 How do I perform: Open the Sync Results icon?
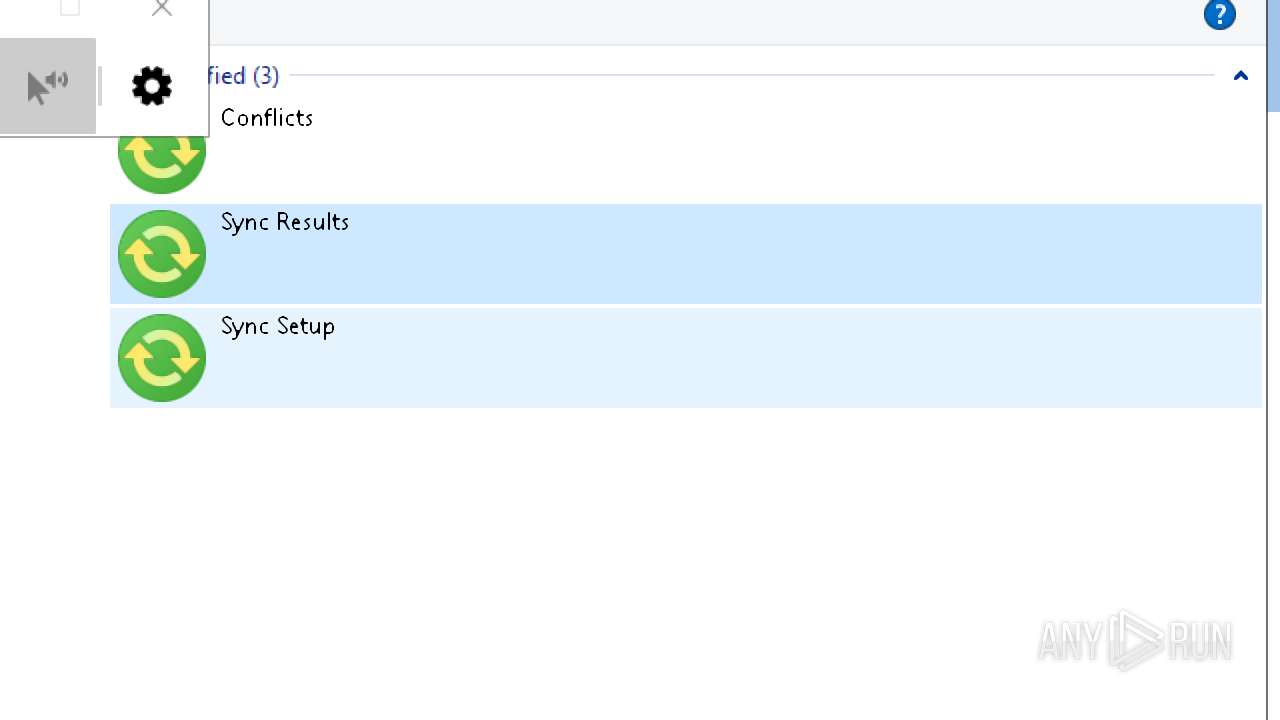coord(162,254)
